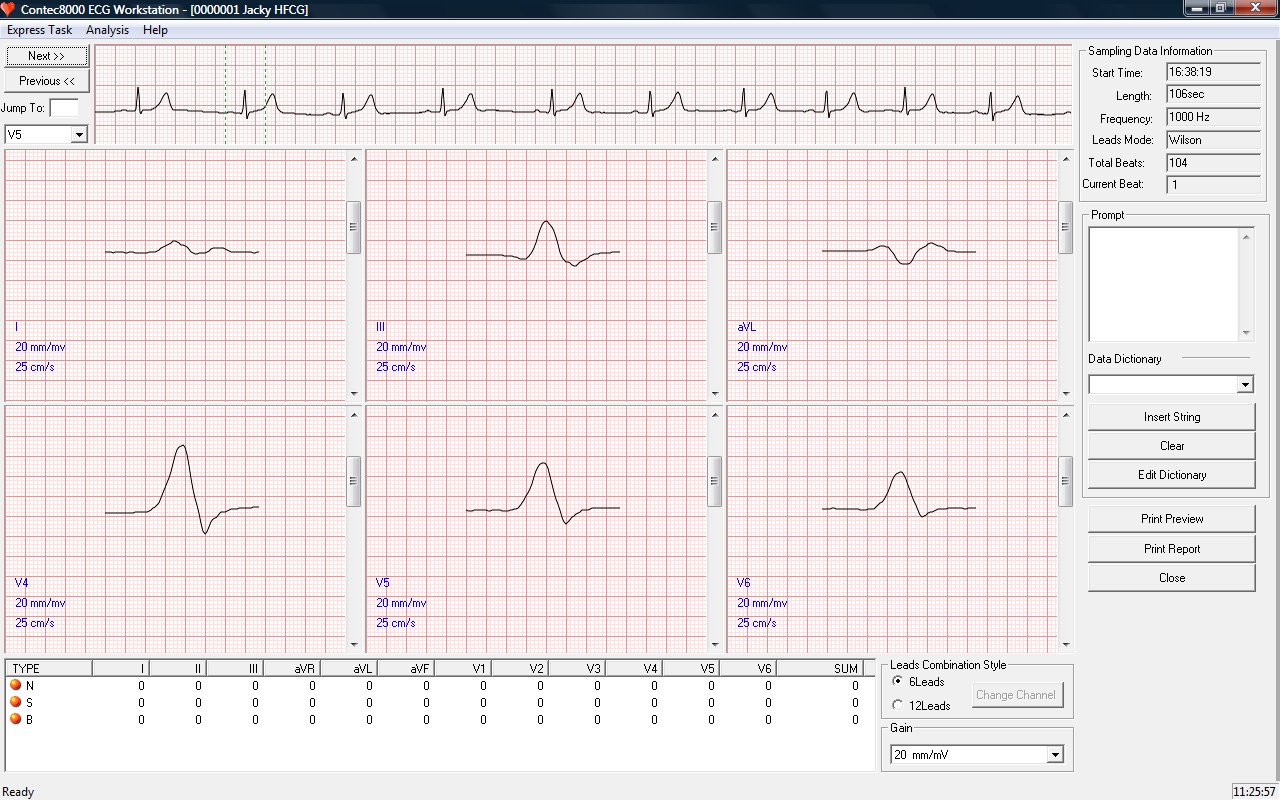This screenshot has height=800, width=1280.
Task: Open the Analysis menu
Action: click(107, 30)
